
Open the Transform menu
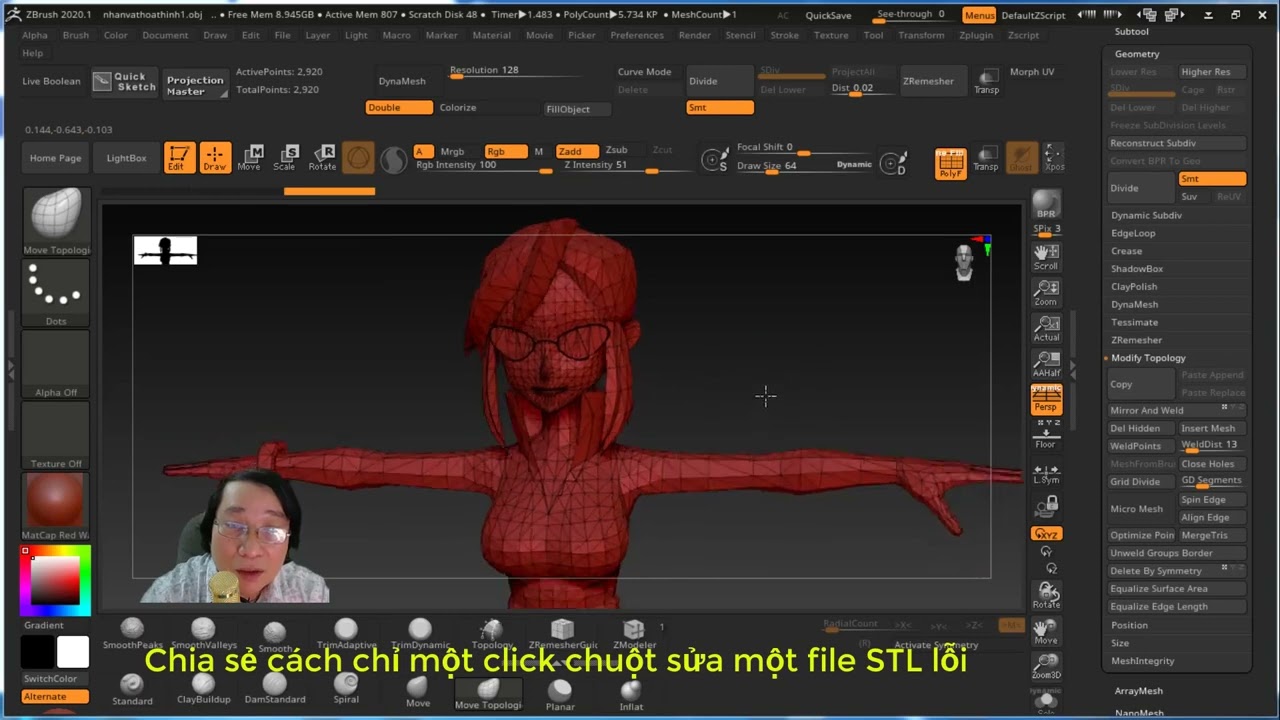pyautogui.click(x=921, y=35)
